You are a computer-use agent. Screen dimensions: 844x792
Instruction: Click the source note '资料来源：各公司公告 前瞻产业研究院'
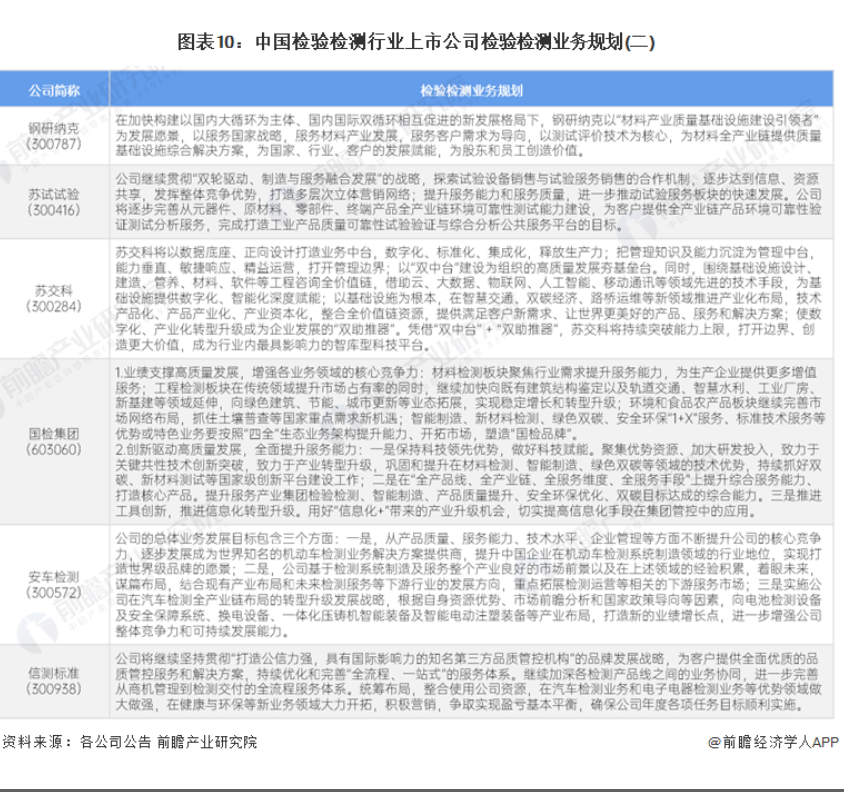pos(130,742)
